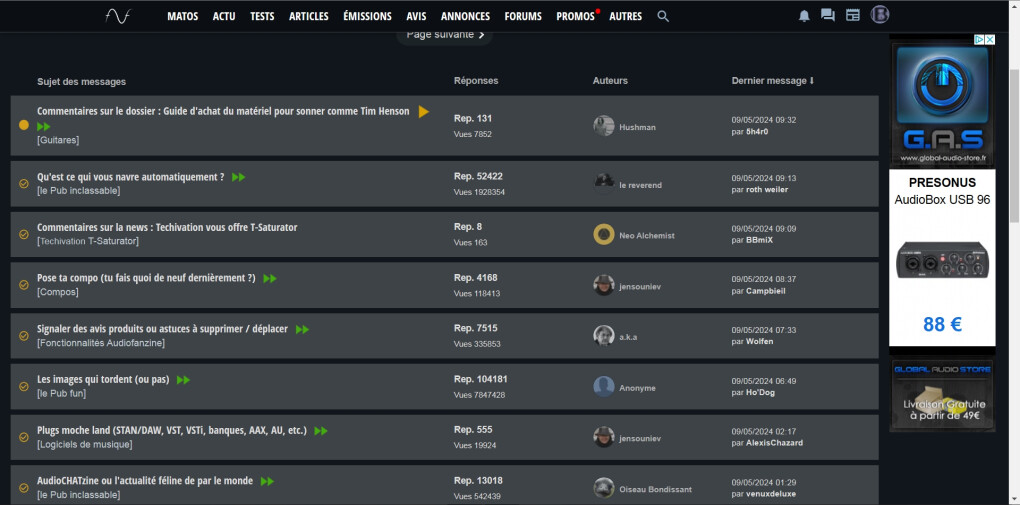Open the private messages chat icon
Screen dimensions: 1020x505
827,16
